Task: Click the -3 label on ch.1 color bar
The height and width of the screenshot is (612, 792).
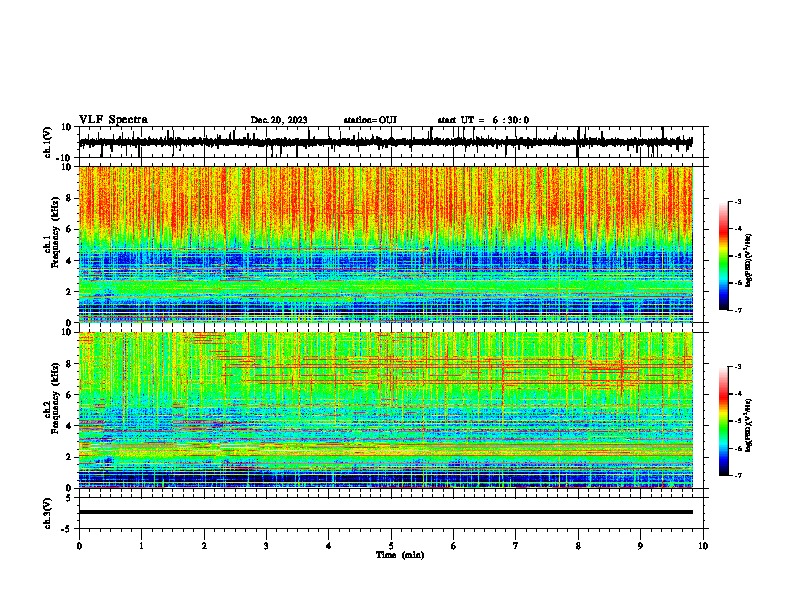Action: pos(738,201)
